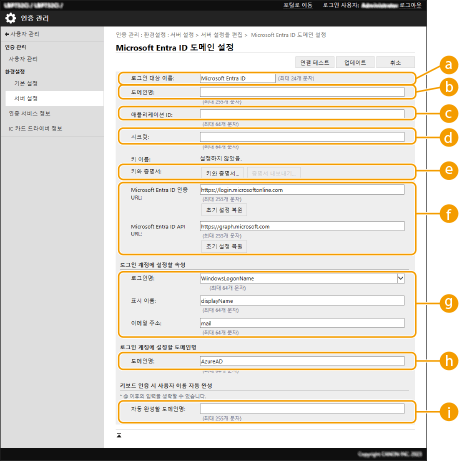Image resolution: width=460 pixels, height=461 pixels.
Task: Click the 업데이트 button
Action: point(355,63)
